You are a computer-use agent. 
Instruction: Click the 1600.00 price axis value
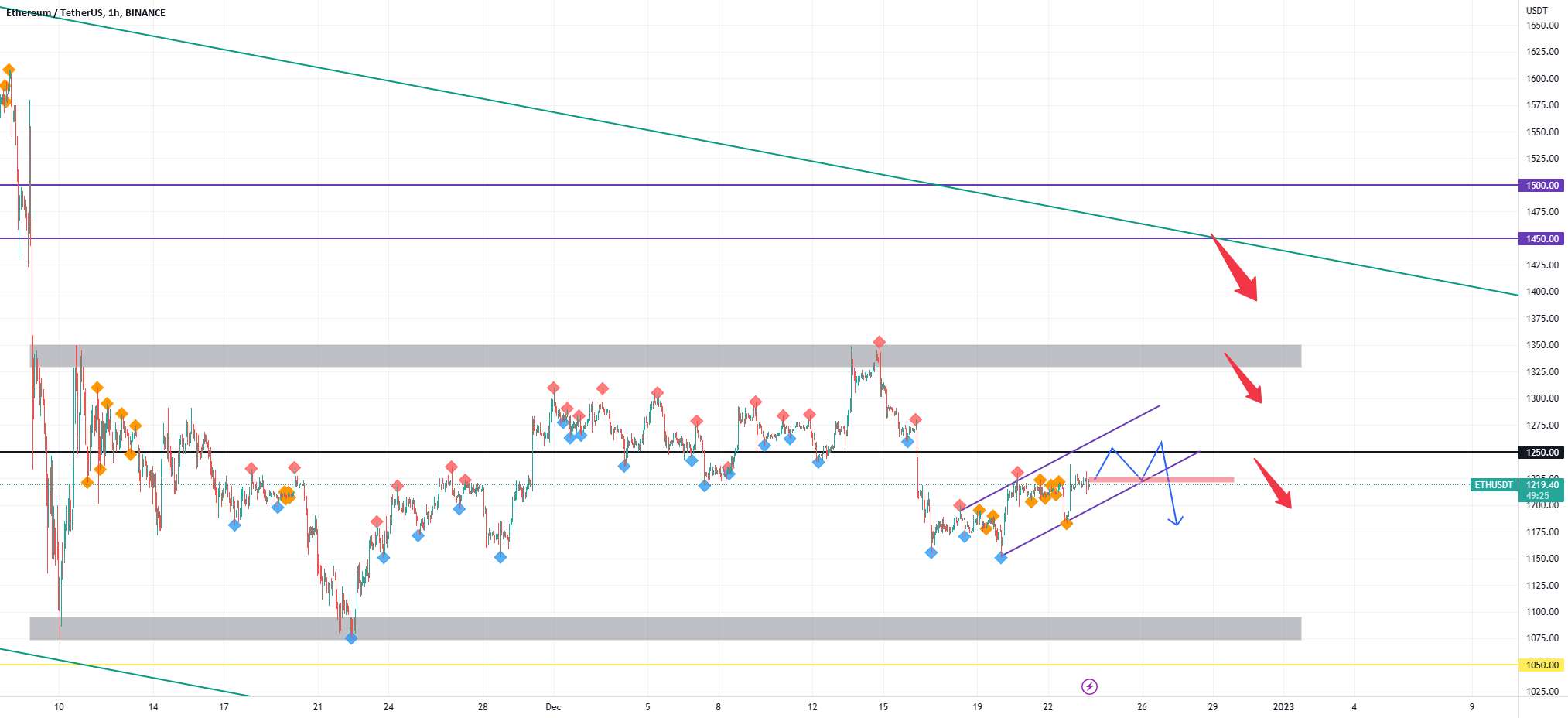pos(1542,79)
